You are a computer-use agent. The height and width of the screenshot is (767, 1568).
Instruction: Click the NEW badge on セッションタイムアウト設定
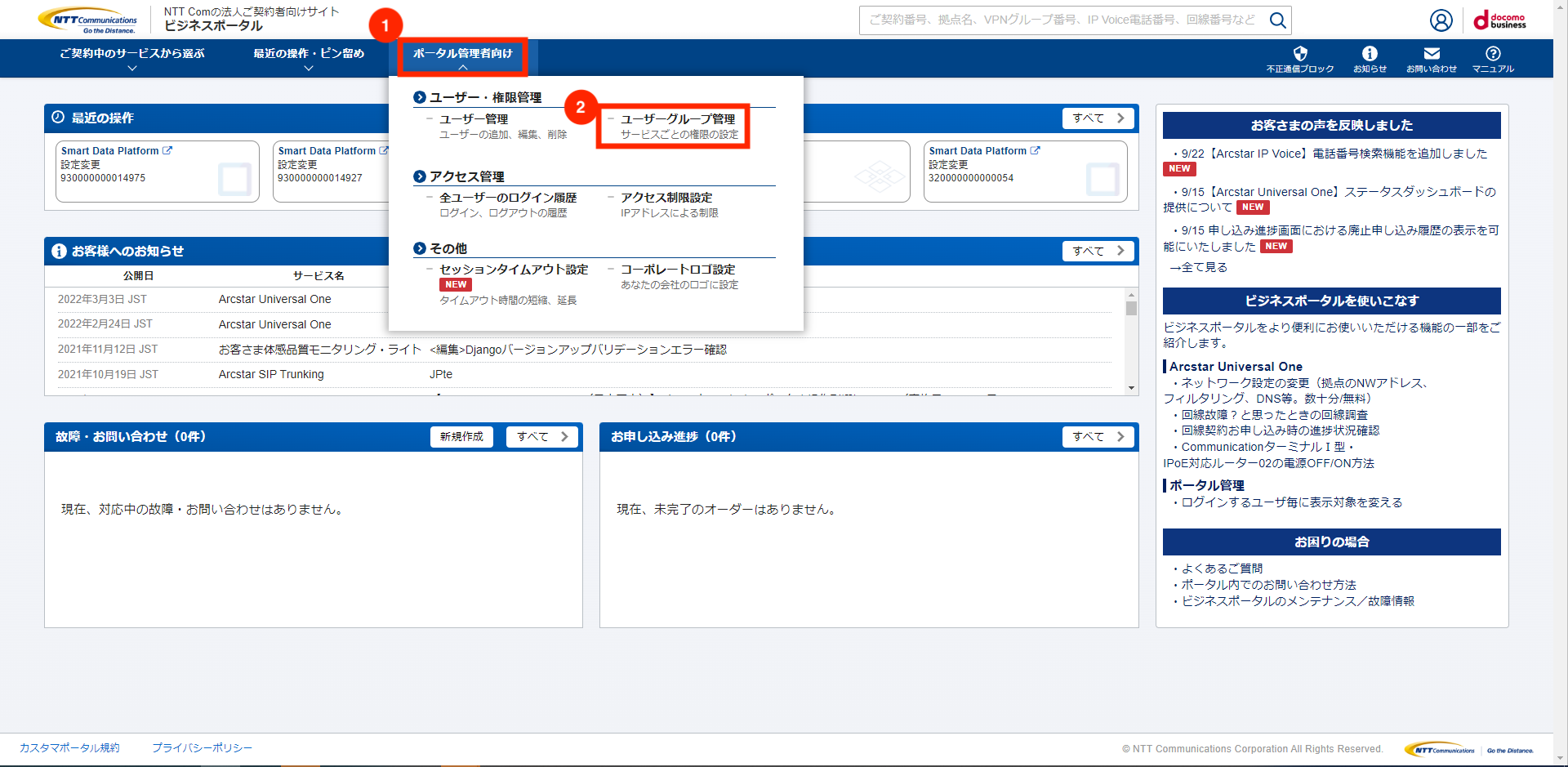coord(455,284)
